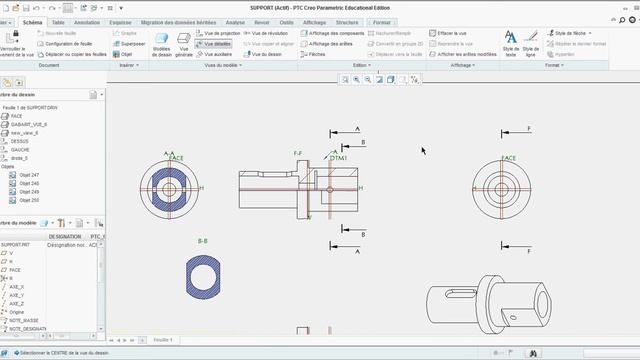Select GABARIT_VUE_6 in drawing tree

coord(29,124)
